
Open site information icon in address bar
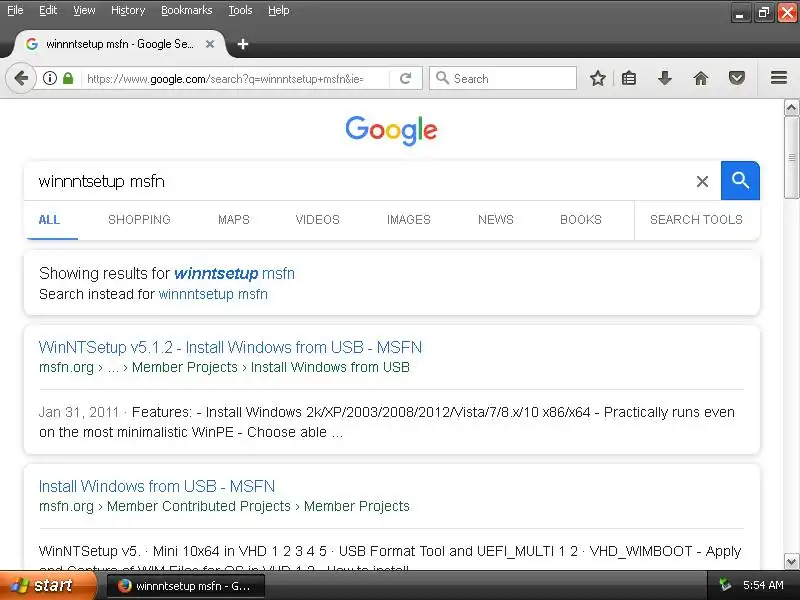[x=49, y=79]
